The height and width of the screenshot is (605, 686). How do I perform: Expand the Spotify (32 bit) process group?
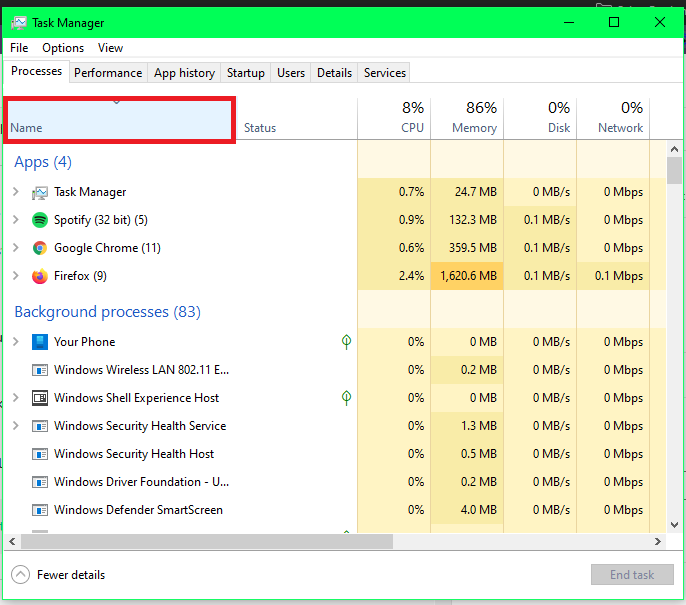[x=16, y=220]
